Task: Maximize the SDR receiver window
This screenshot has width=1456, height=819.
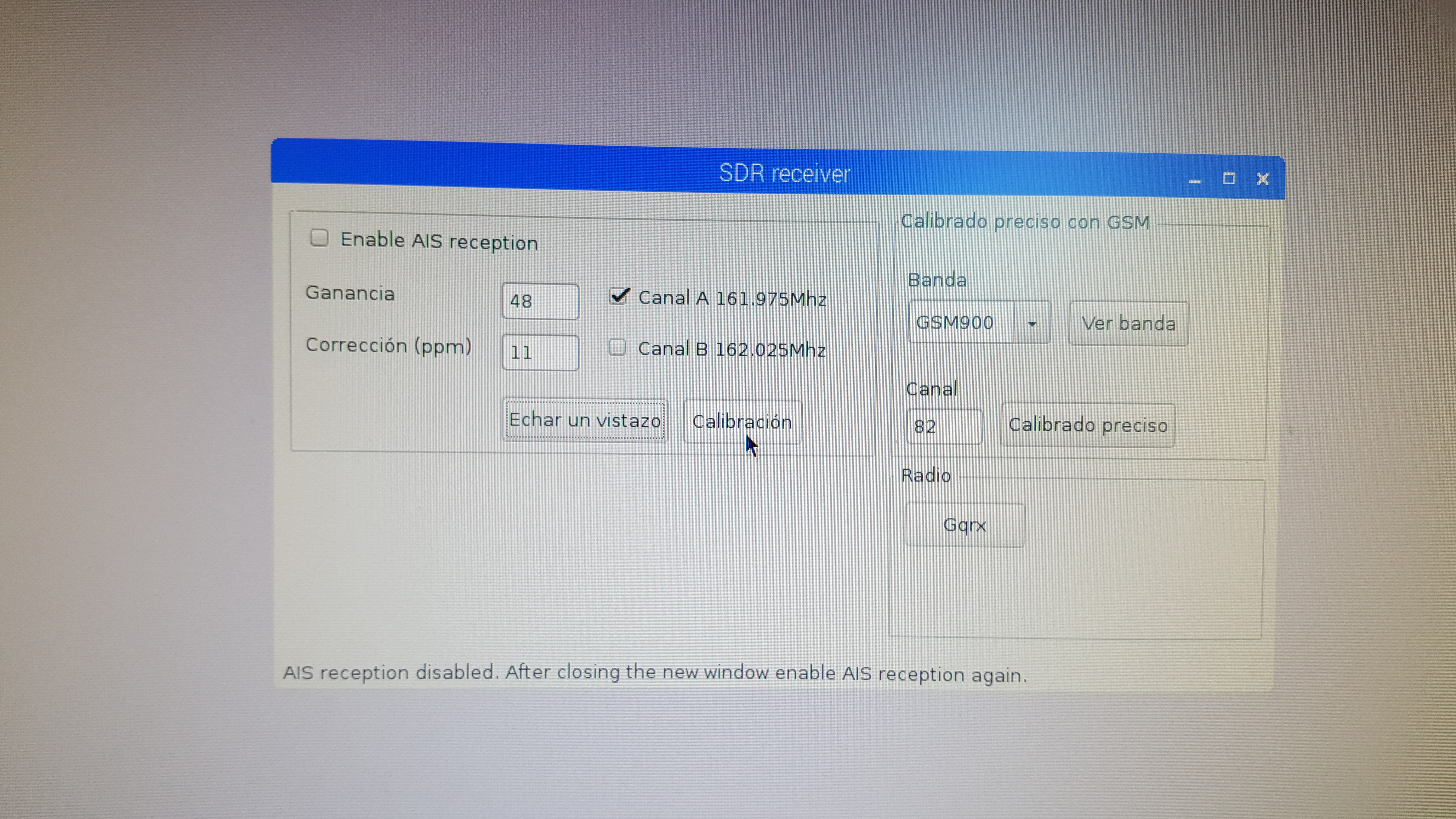Action: (x=1228, y=179)
